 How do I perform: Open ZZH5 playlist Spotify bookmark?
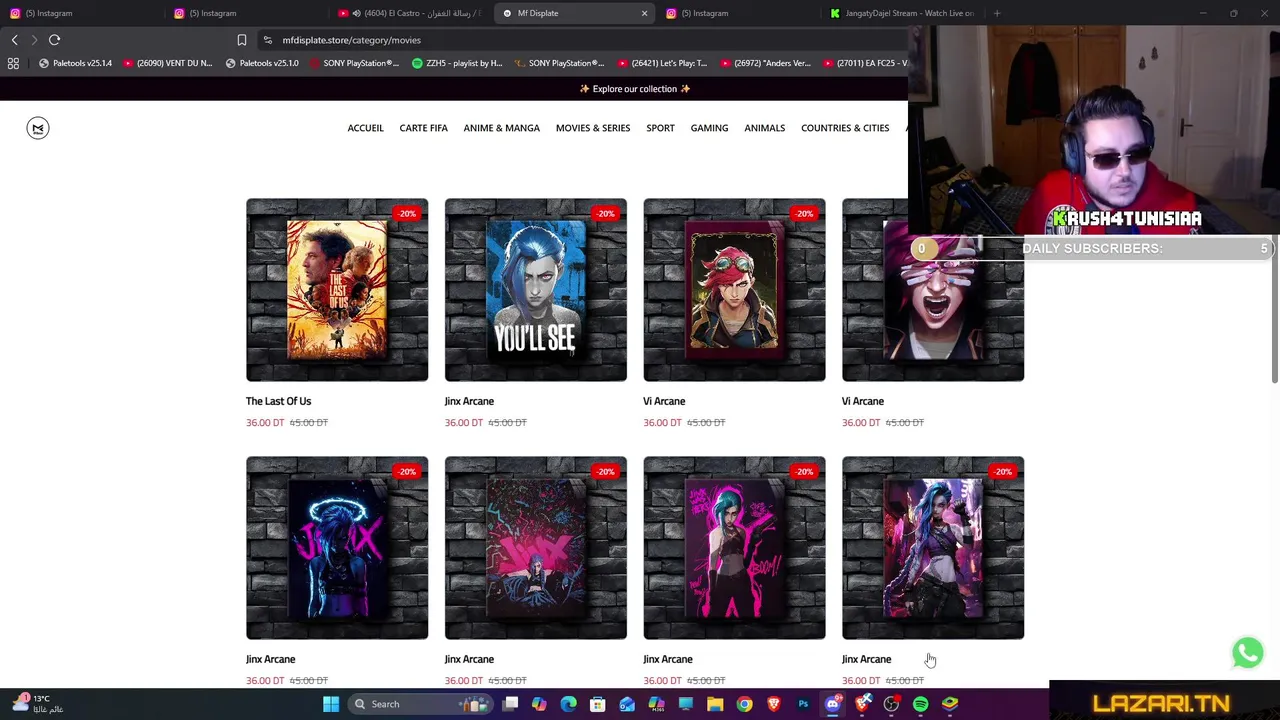coord(457,63)
